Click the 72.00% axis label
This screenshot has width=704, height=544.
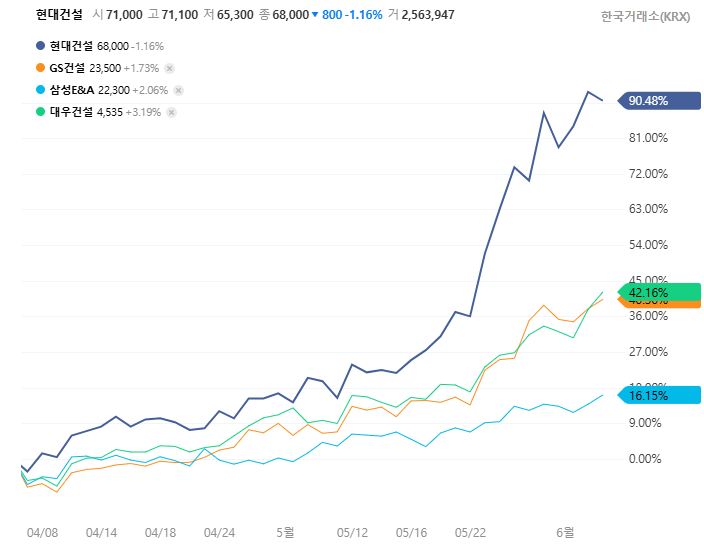pos(648,174)
